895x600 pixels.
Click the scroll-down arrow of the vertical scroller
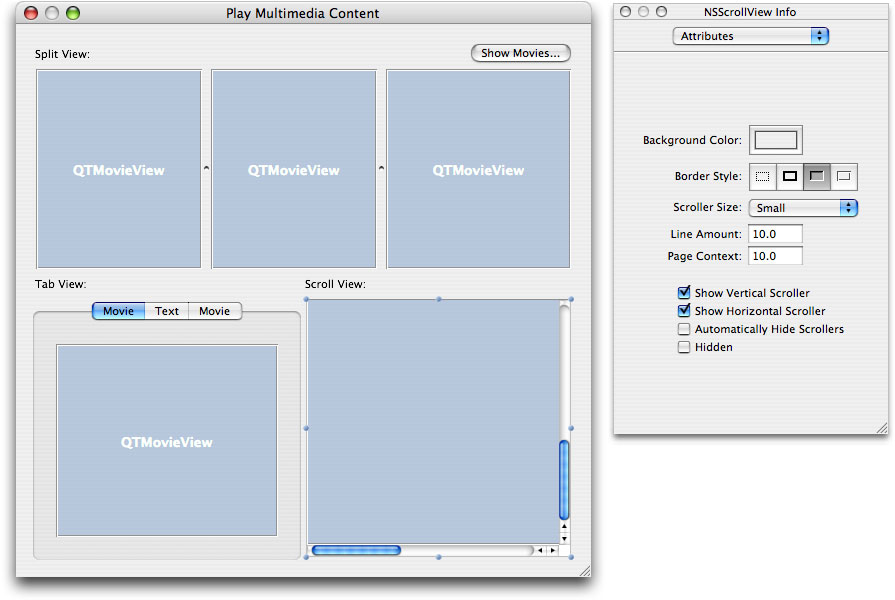[564, 538]
